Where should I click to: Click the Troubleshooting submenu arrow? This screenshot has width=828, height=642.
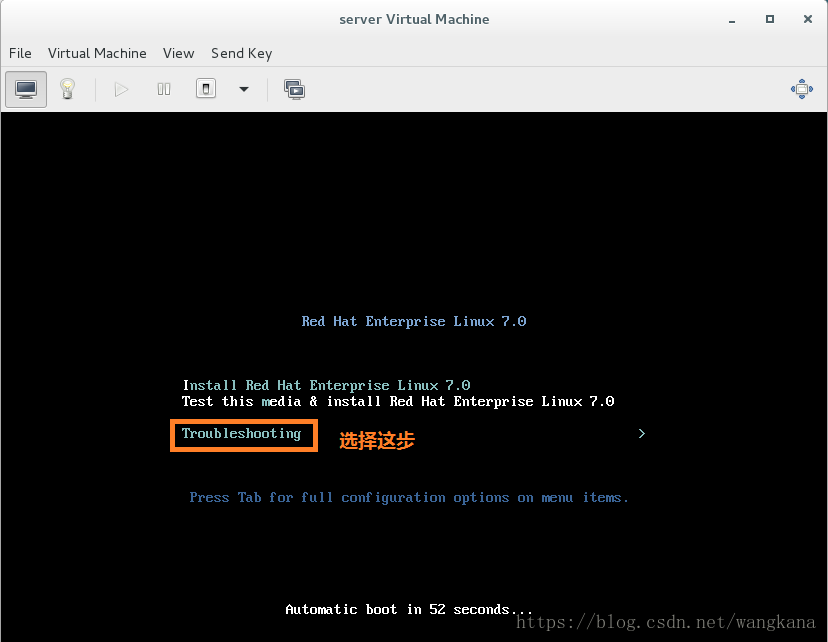point(642,433)
